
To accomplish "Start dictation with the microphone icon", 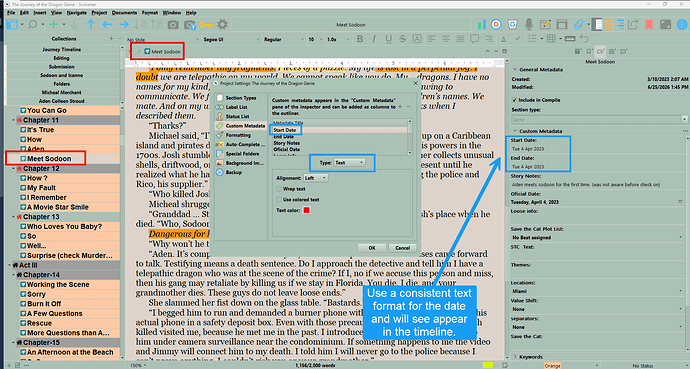I will [x=529, y=25].
